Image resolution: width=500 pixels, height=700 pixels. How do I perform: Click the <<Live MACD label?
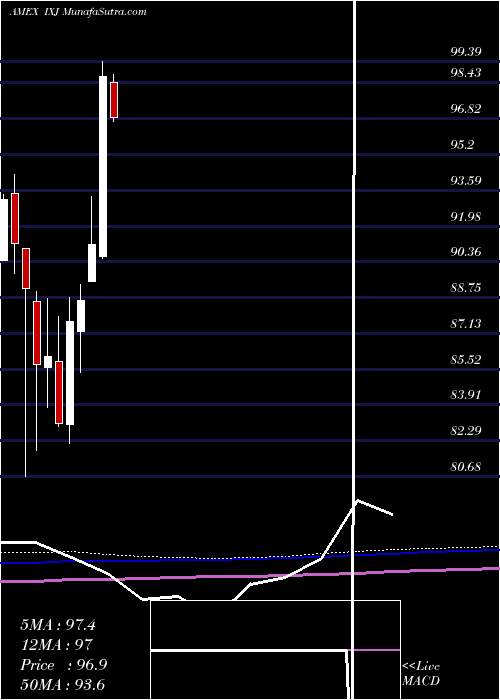coord(421,674)
